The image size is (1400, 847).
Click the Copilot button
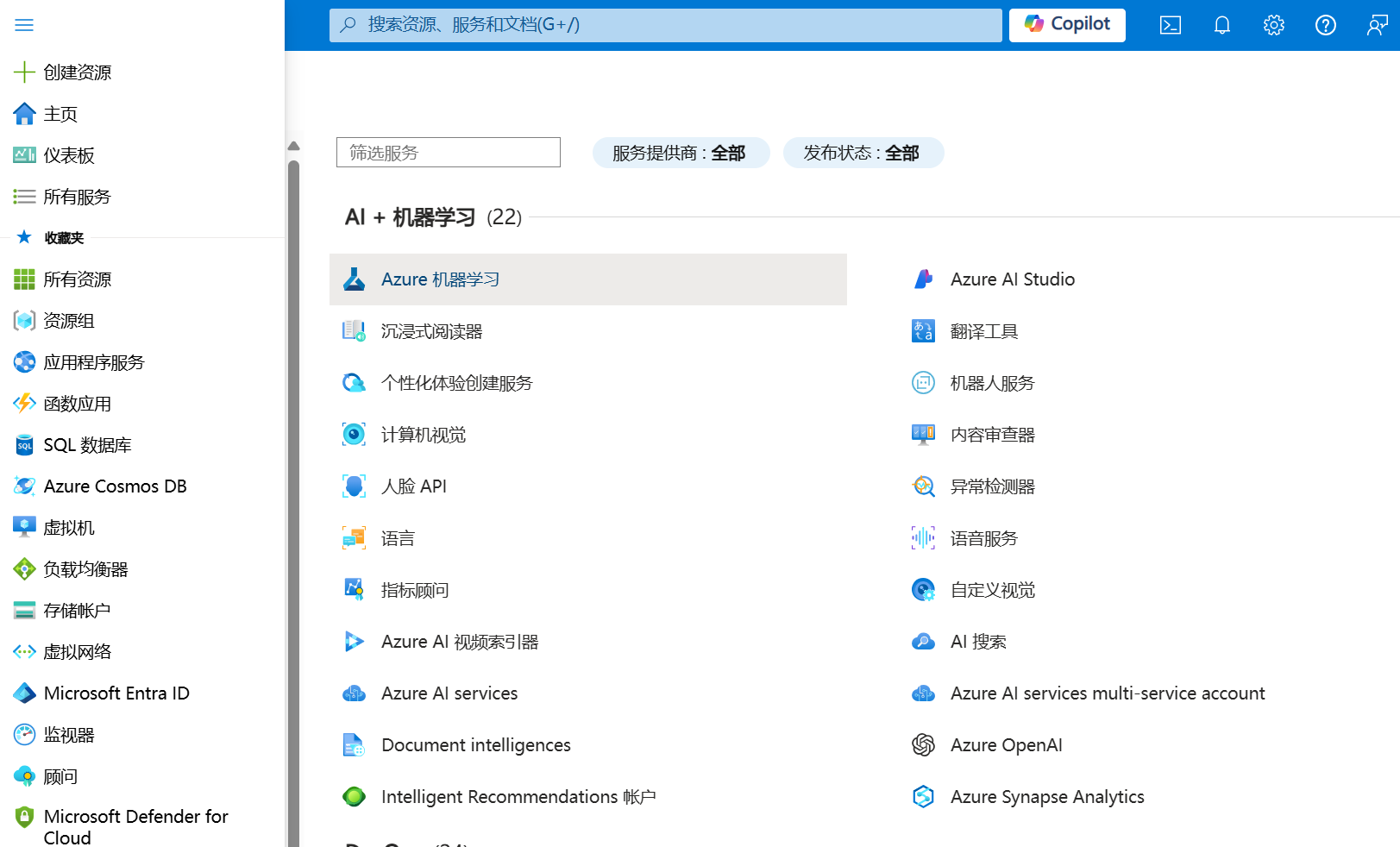1067,25
